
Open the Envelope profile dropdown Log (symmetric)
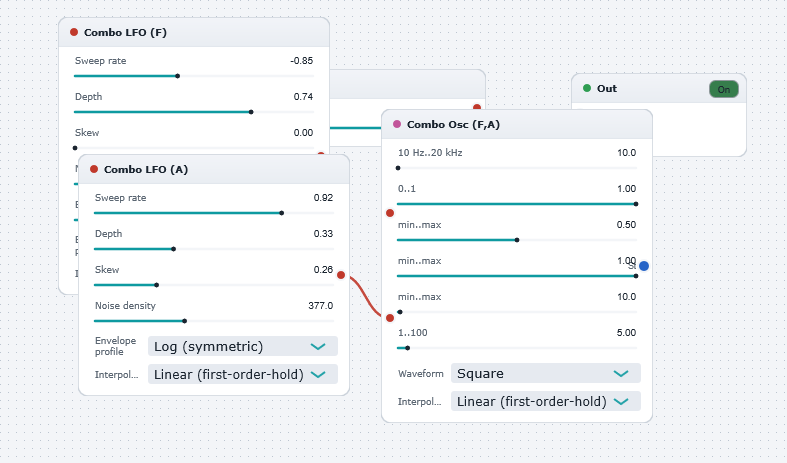tap(242, 346)
